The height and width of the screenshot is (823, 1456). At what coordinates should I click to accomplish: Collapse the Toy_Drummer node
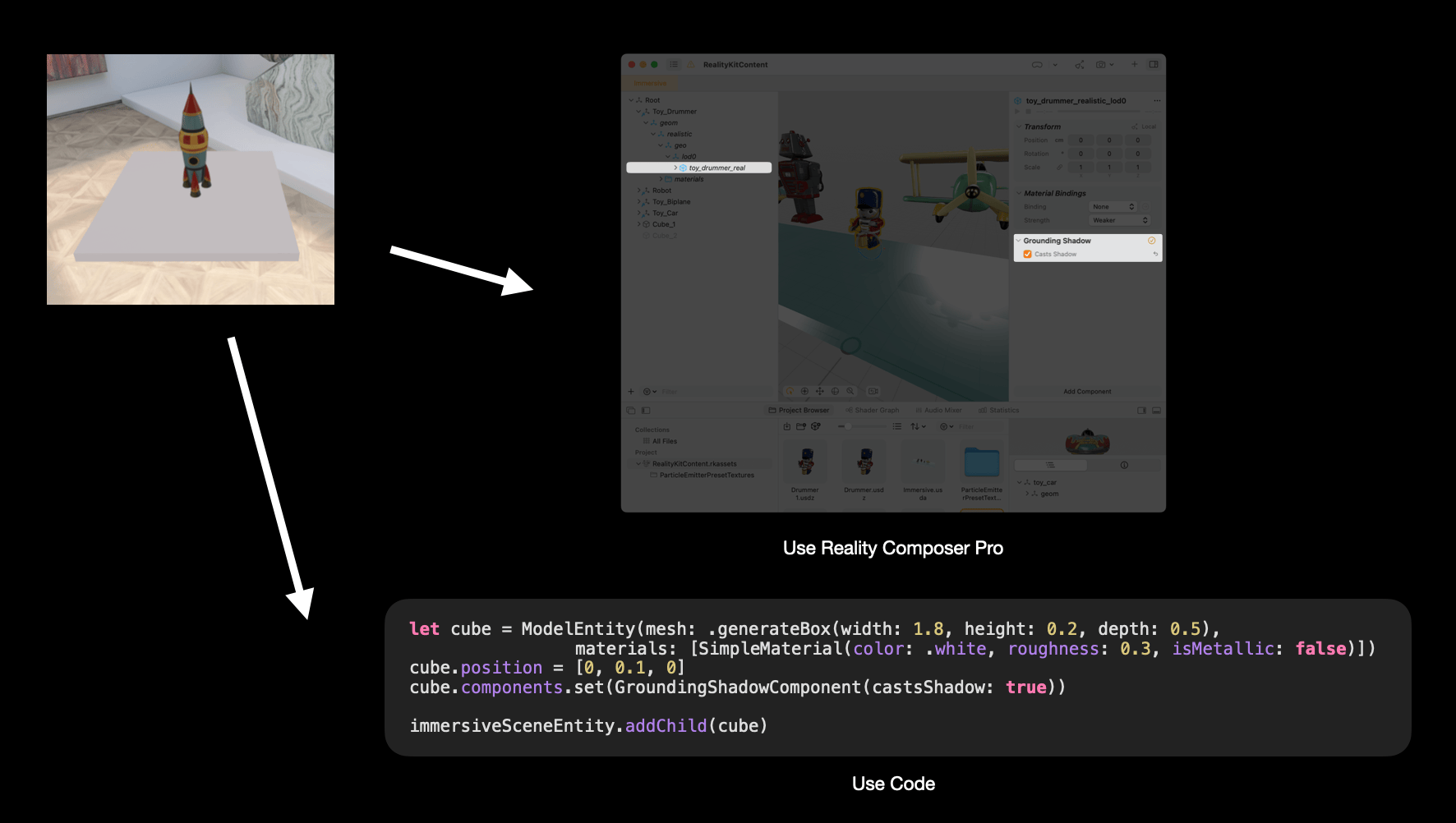pos(638,112)
